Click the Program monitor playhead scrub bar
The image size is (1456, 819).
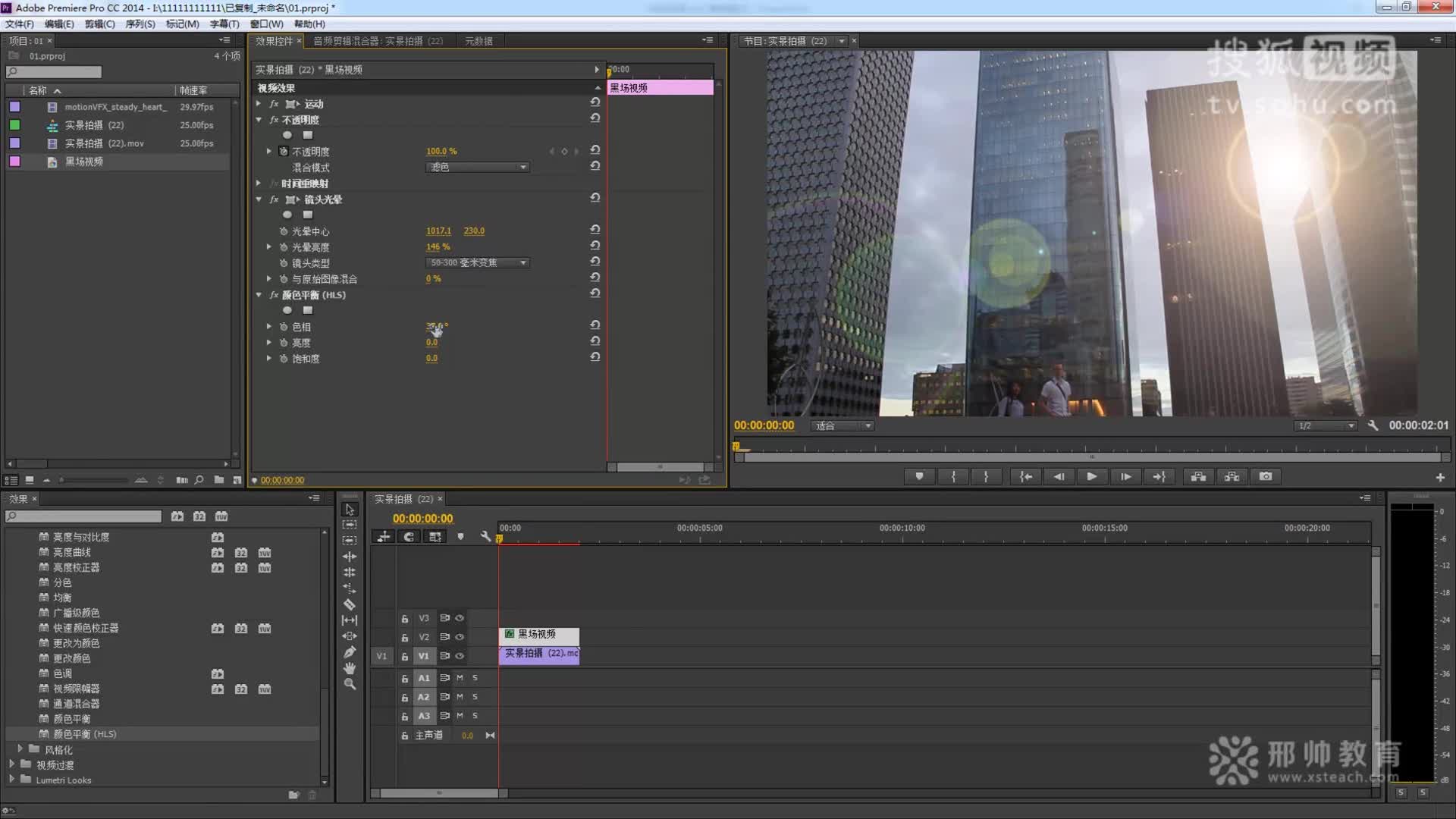point(1092,447)
